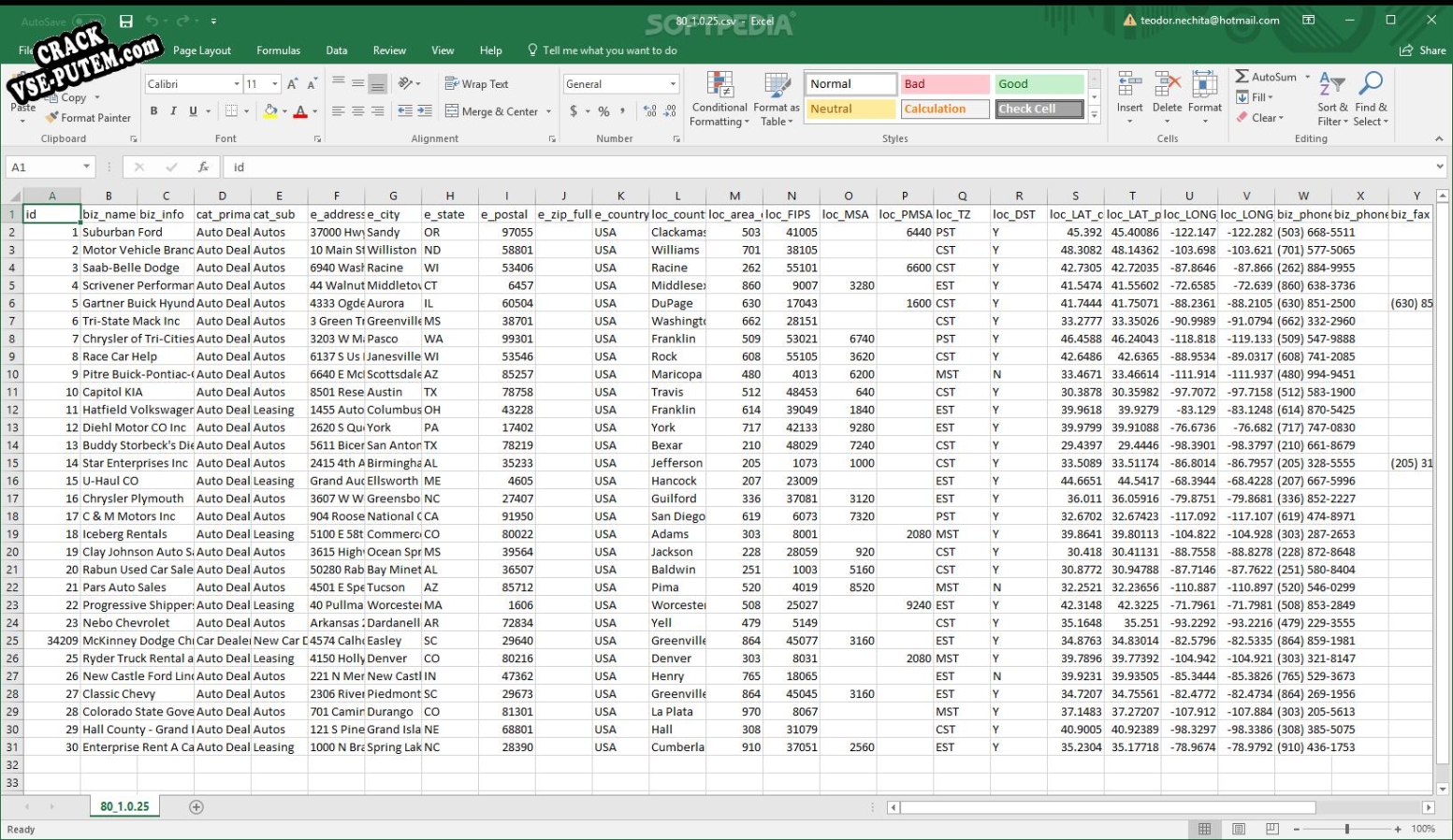Switch to Page Break Preview in status bar
The image size is (1453, 840).
1271,829
